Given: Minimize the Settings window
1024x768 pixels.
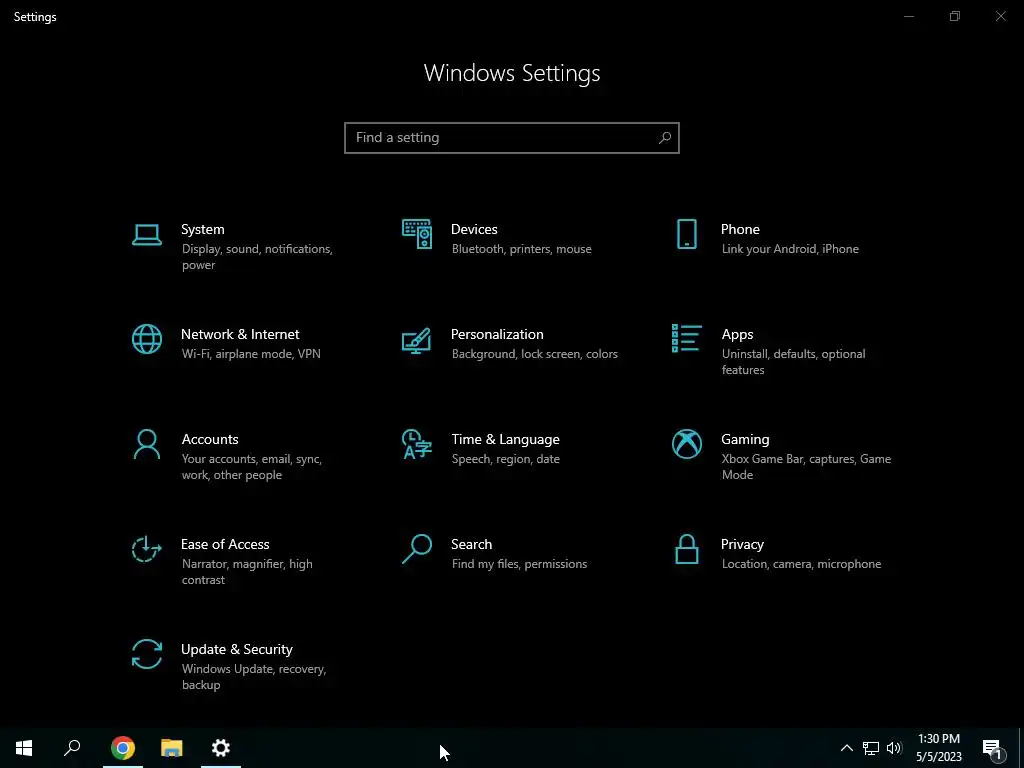Looking at the screenshot, I should click(x=908, y=16).
